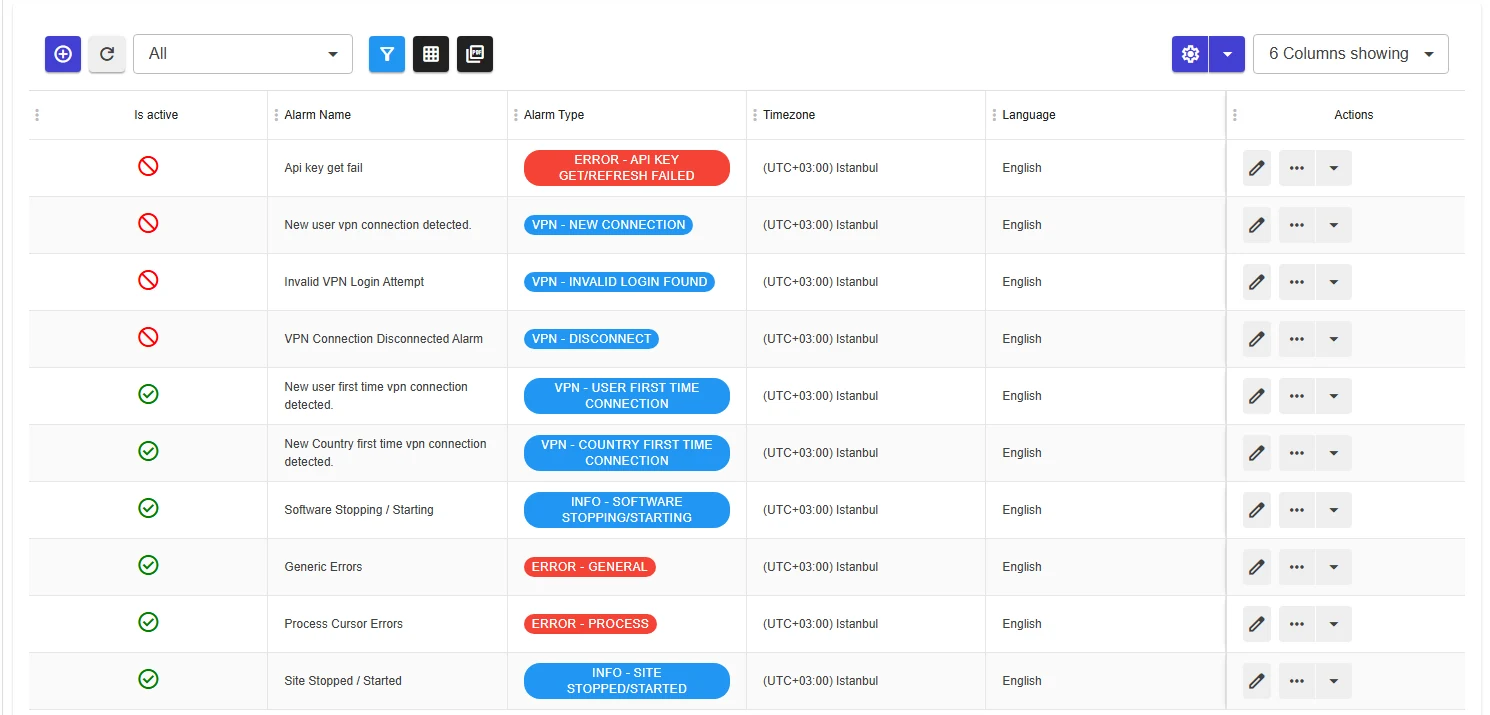Click the 'Alarm Type' column header

point(554,115)
